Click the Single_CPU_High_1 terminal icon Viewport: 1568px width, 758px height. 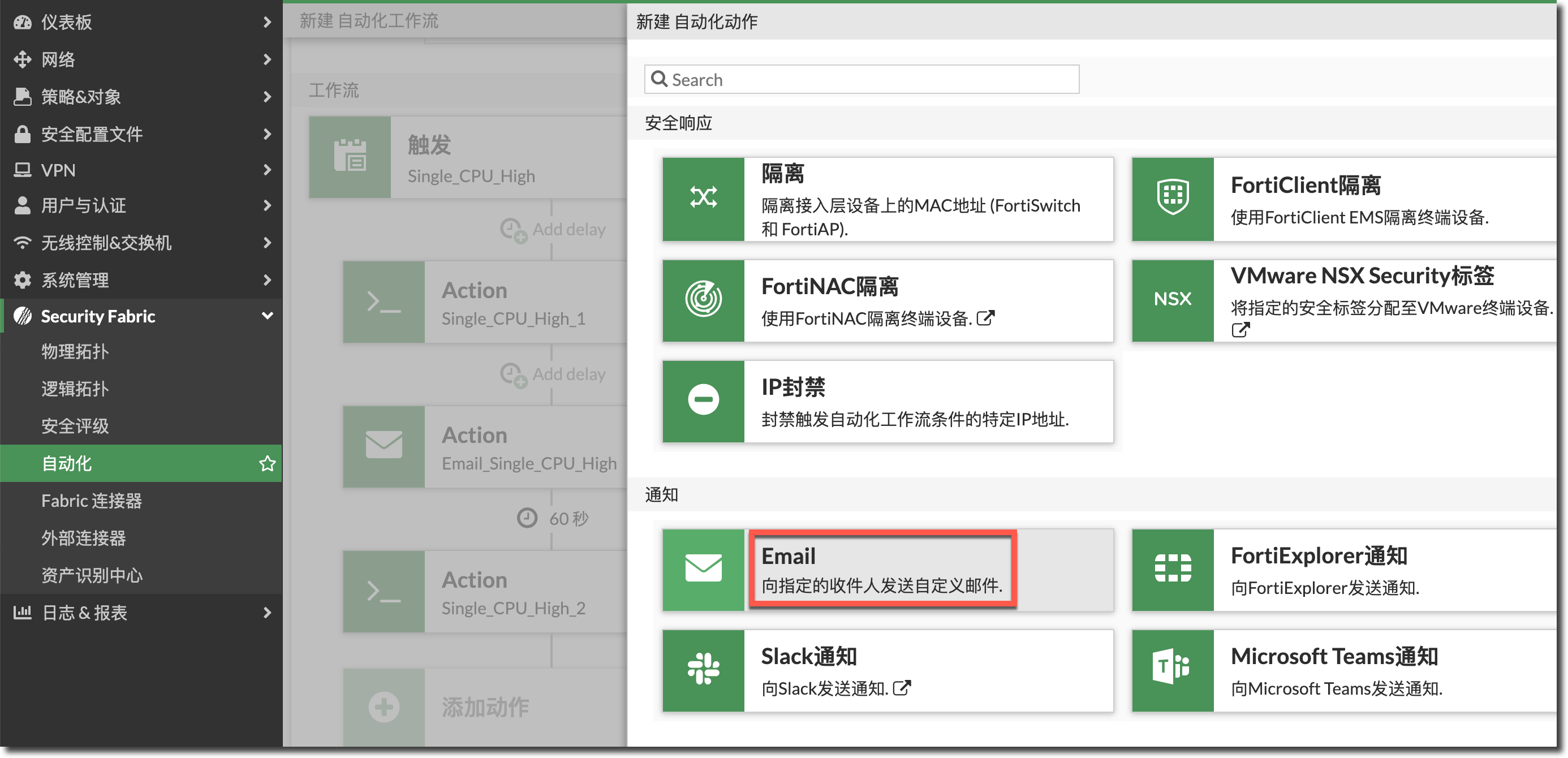[x=384, y=302]
